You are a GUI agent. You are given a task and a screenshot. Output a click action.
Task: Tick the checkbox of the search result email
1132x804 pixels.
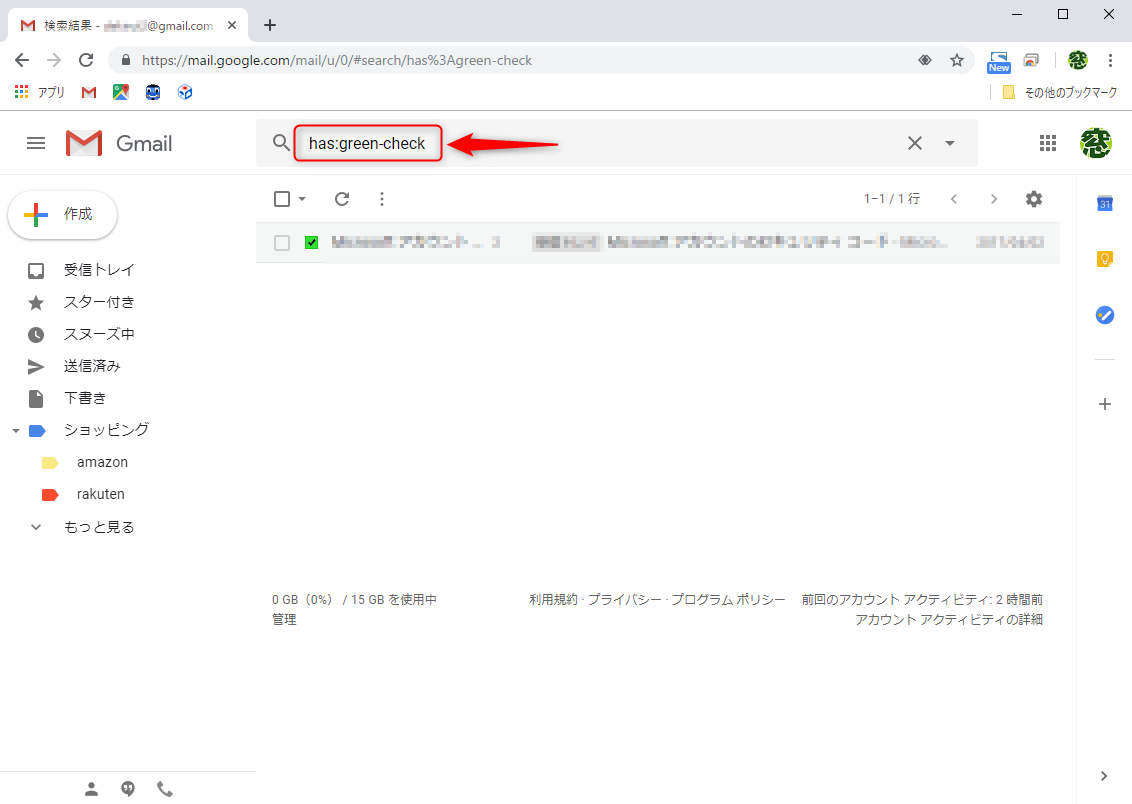point(281,242)
